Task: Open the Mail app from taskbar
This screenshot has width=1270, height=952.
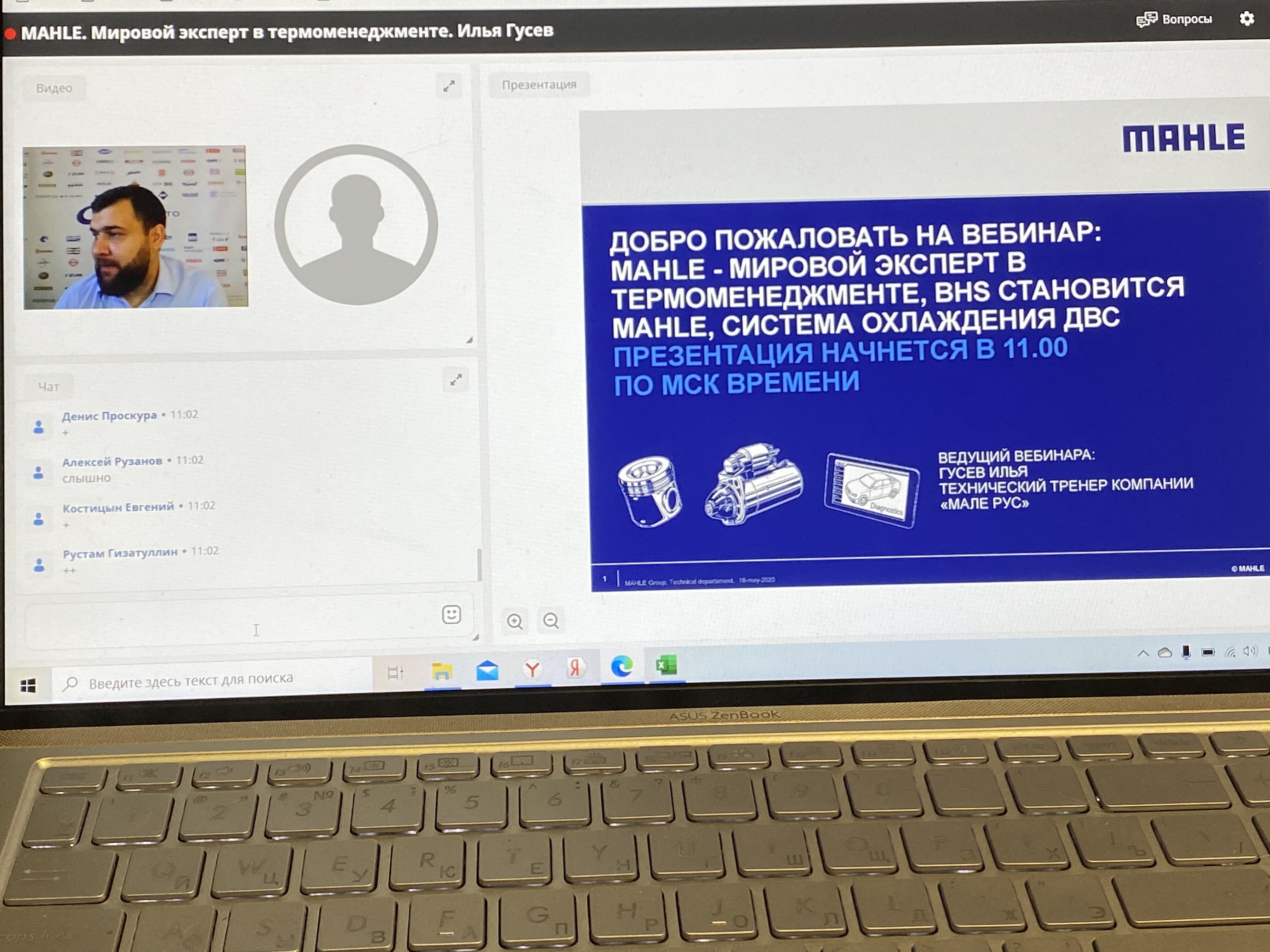Action: tap(488, 670)
